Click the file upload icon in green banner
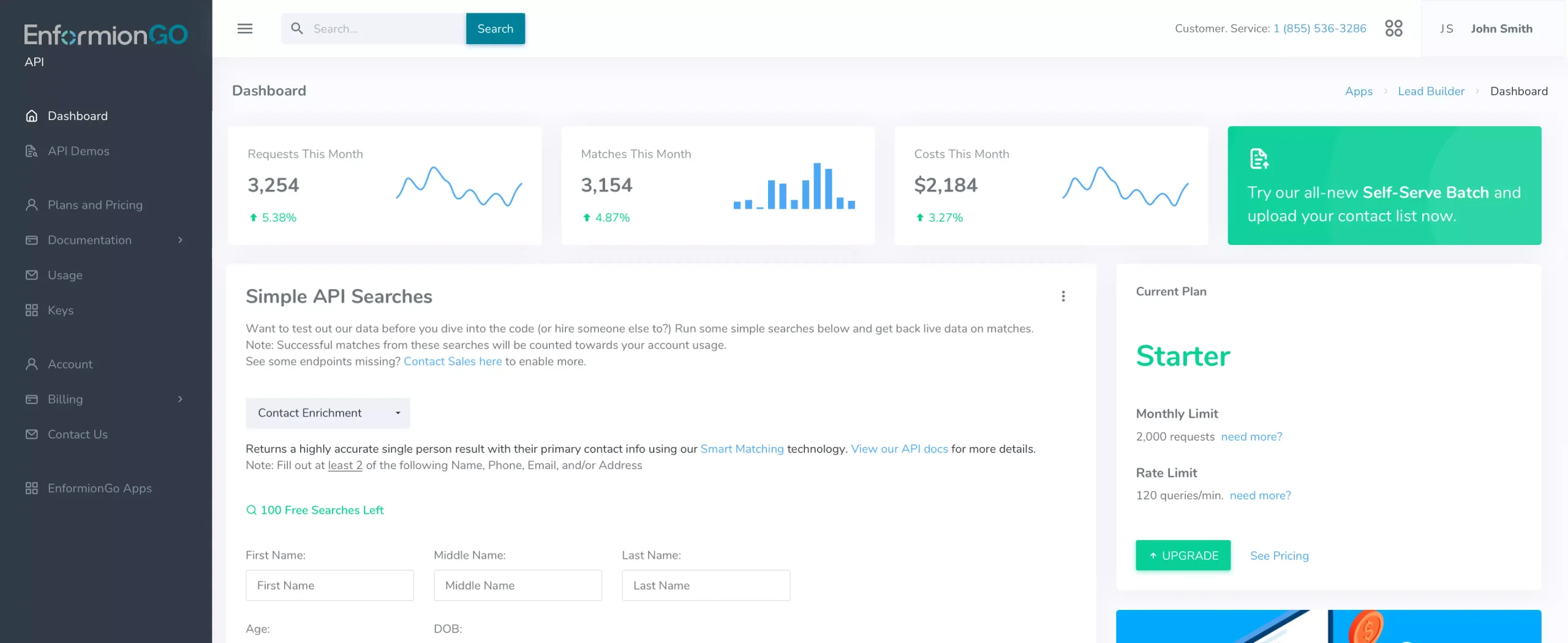 coord(1259,159)
